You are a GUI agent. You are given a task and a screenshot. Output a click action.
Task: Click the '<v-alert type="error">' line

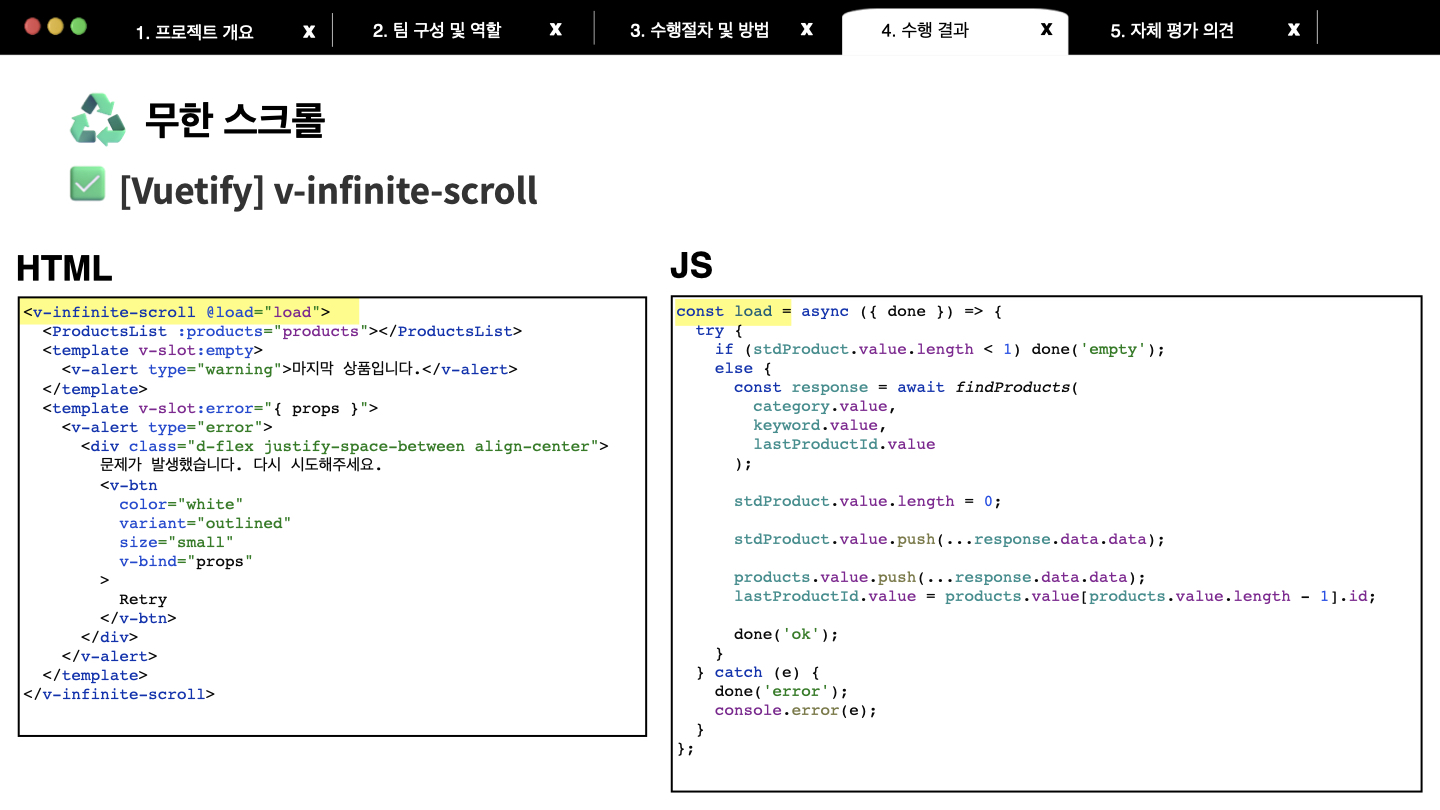click(x=166, y=427)
